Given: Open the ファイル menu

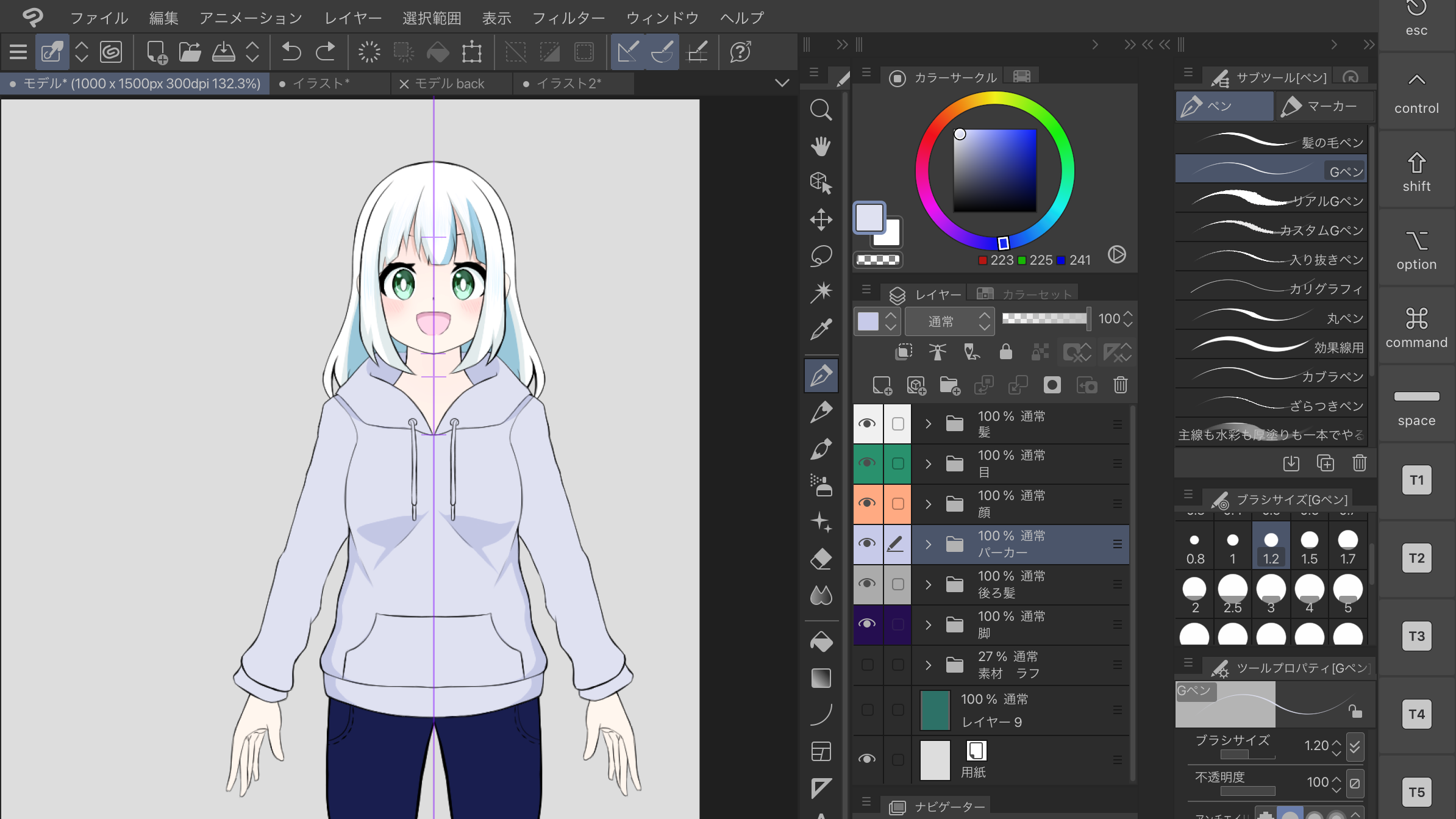Looking at the screenshot, I should tap(99, 18).
